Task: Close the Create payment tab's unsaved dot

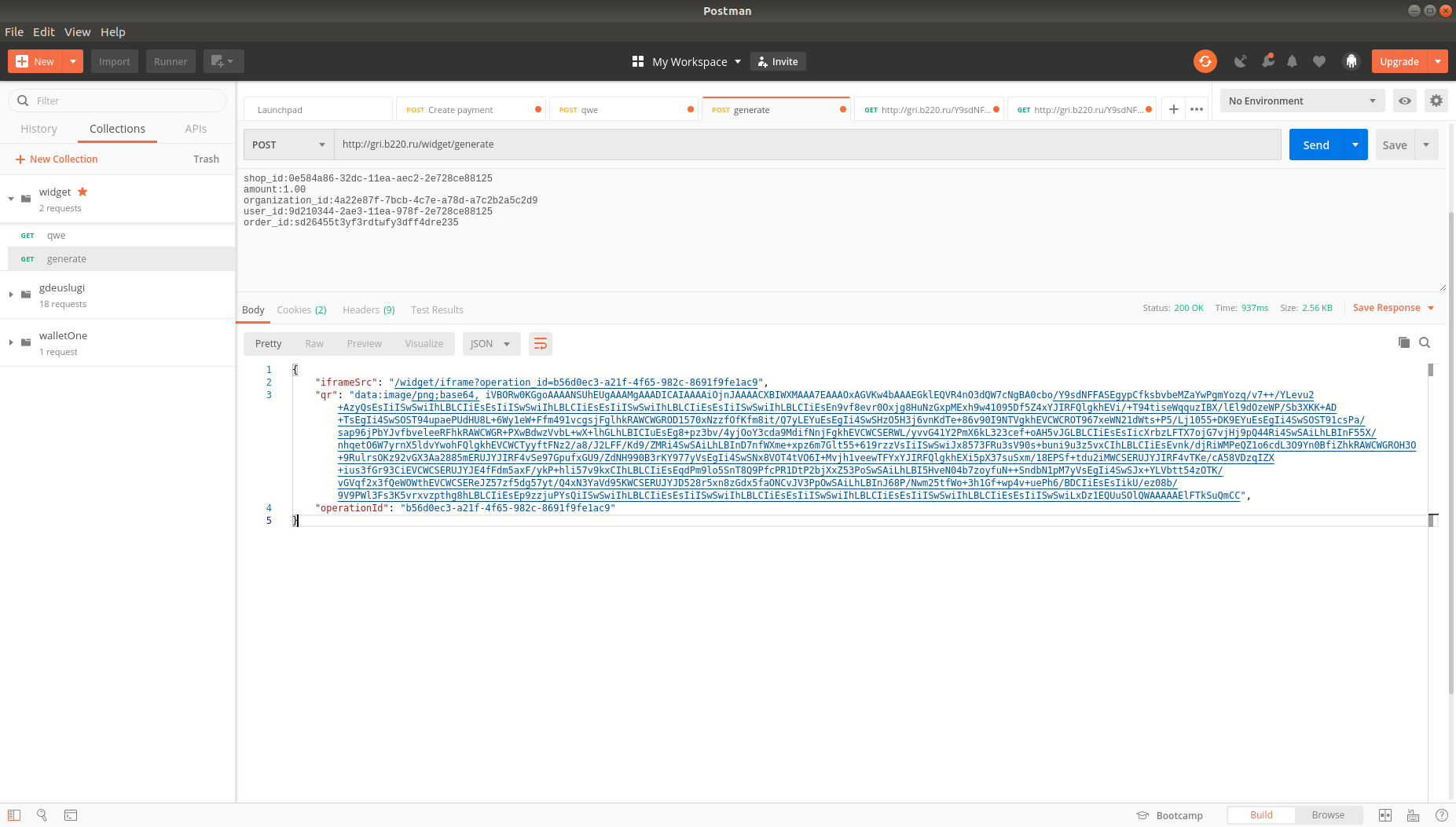Action: [538, 109]
